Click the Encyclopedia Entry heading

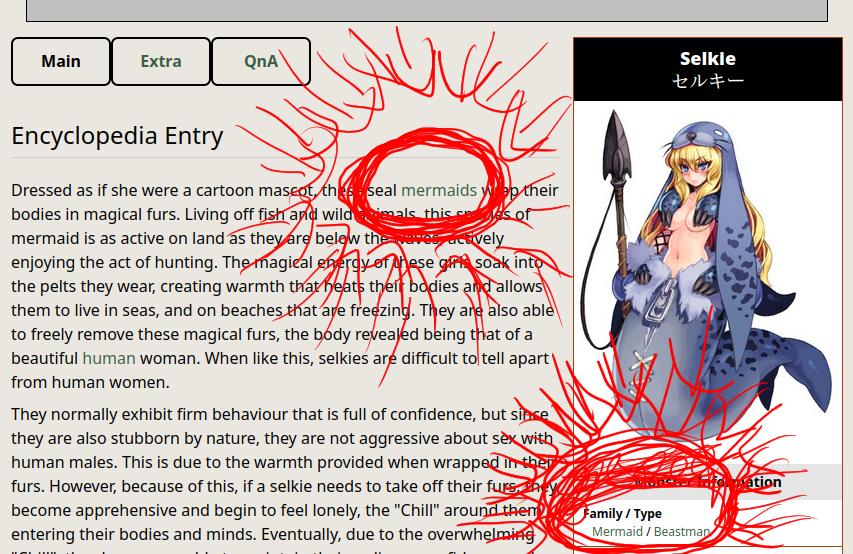[118, 136]
